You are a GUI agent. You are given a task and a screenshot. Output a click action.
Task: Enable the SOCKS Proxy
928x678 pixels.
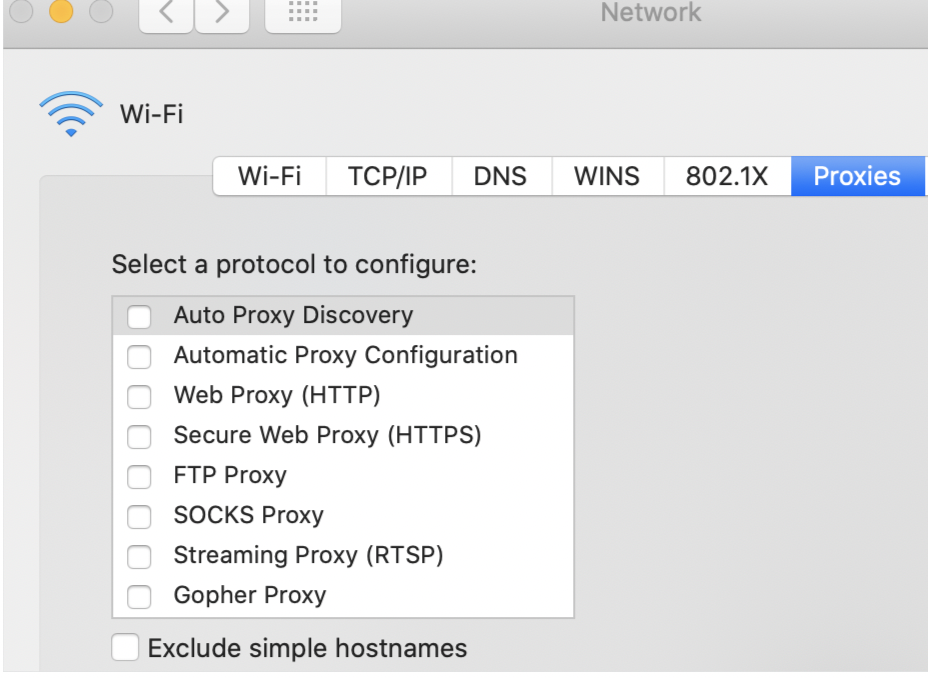pyautogui.click(x=139, y=515)
